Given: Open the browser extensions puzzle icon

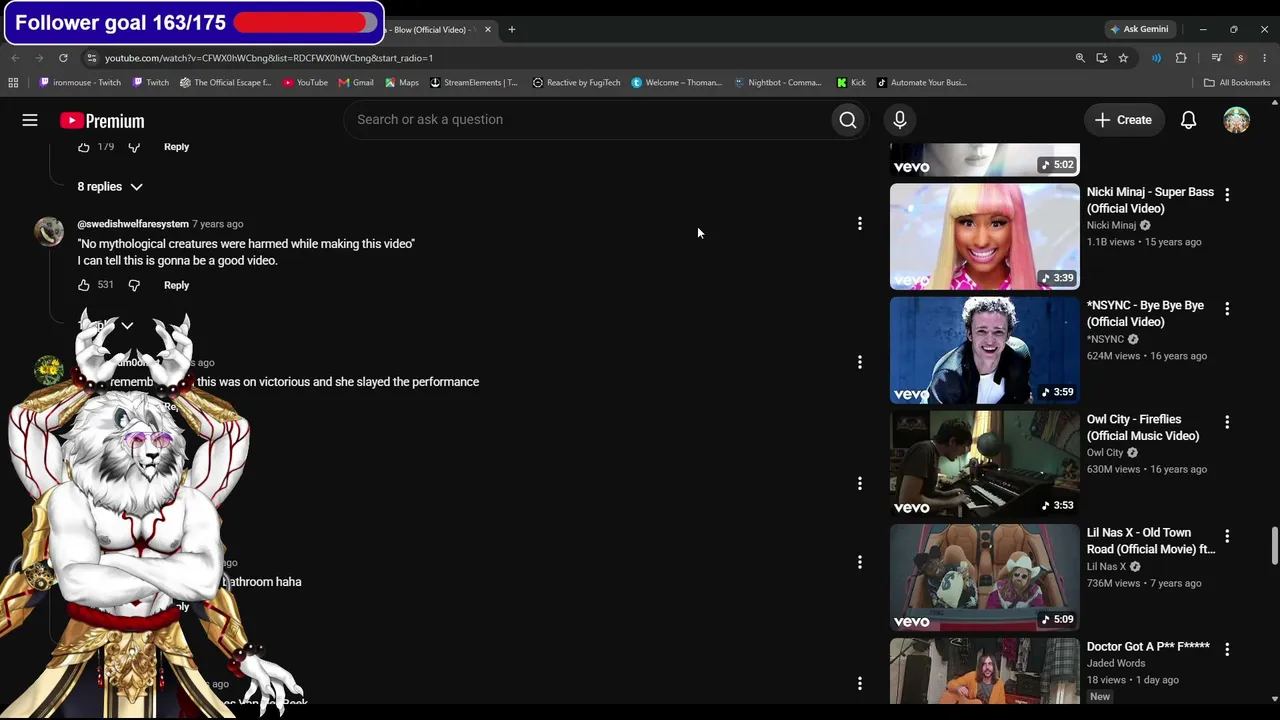Looking at the screenshot, I should click(x=1181, y=58).
